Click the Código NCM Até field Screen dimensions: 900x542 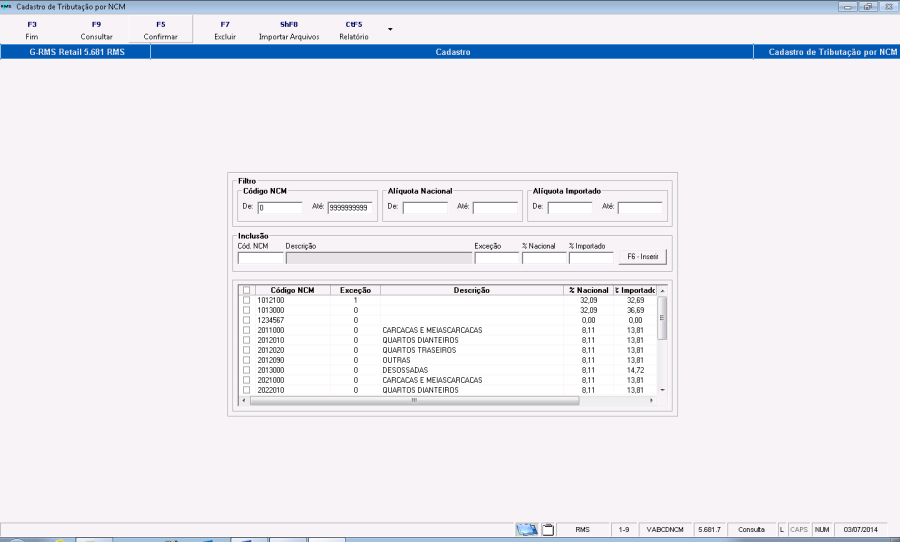(350, 208)
